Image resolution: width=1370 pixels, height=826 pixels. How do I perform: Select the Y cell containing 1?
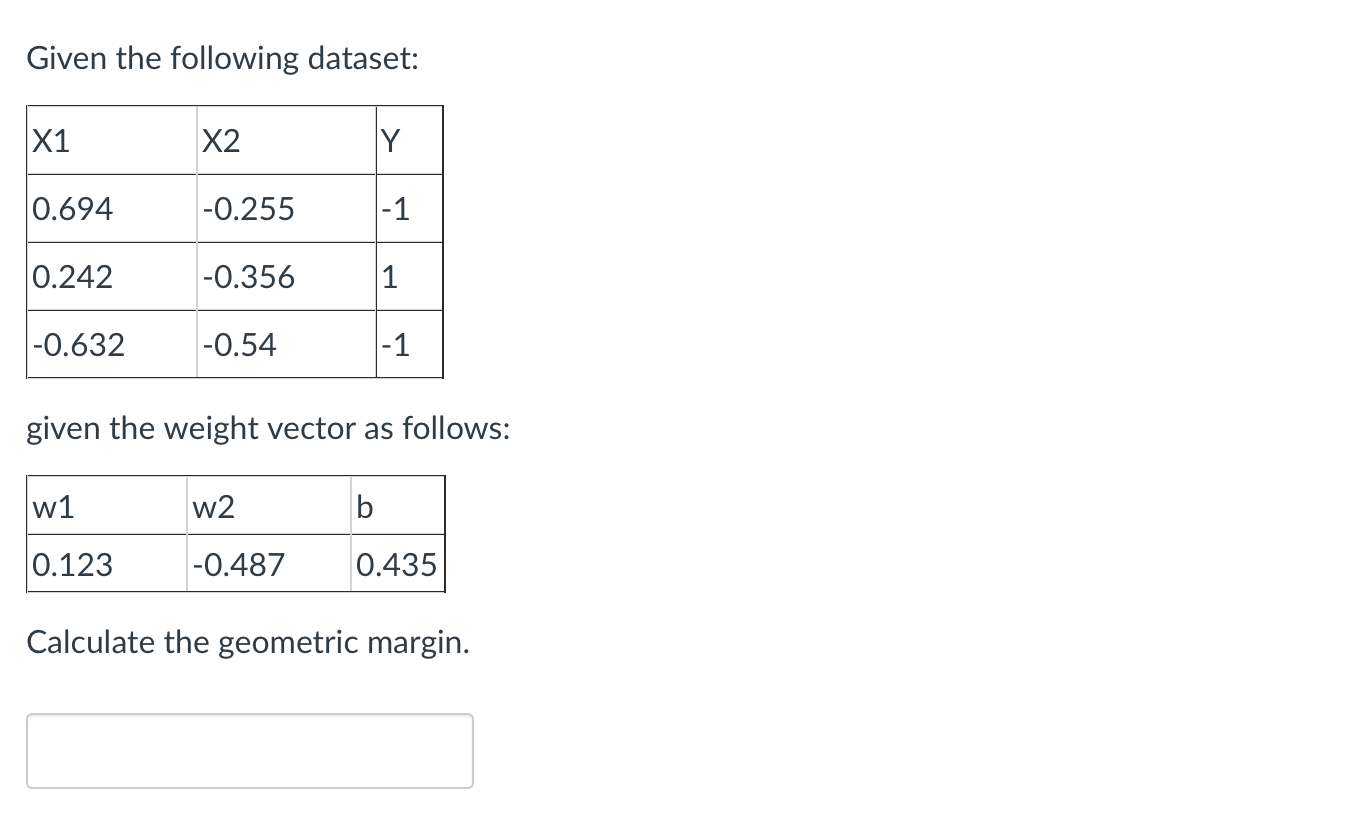pos(409,277)
